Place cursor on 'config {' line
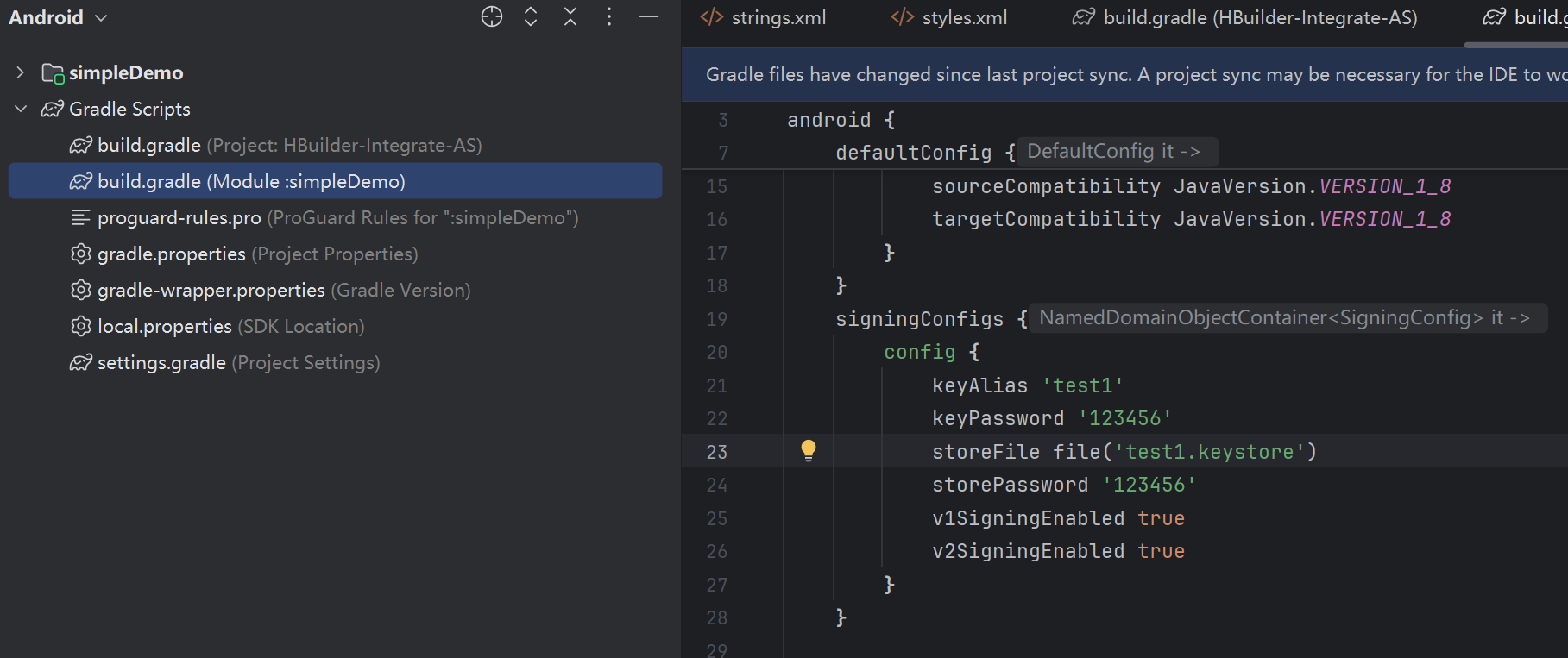 pyautogui.click(x=932, y=352)
